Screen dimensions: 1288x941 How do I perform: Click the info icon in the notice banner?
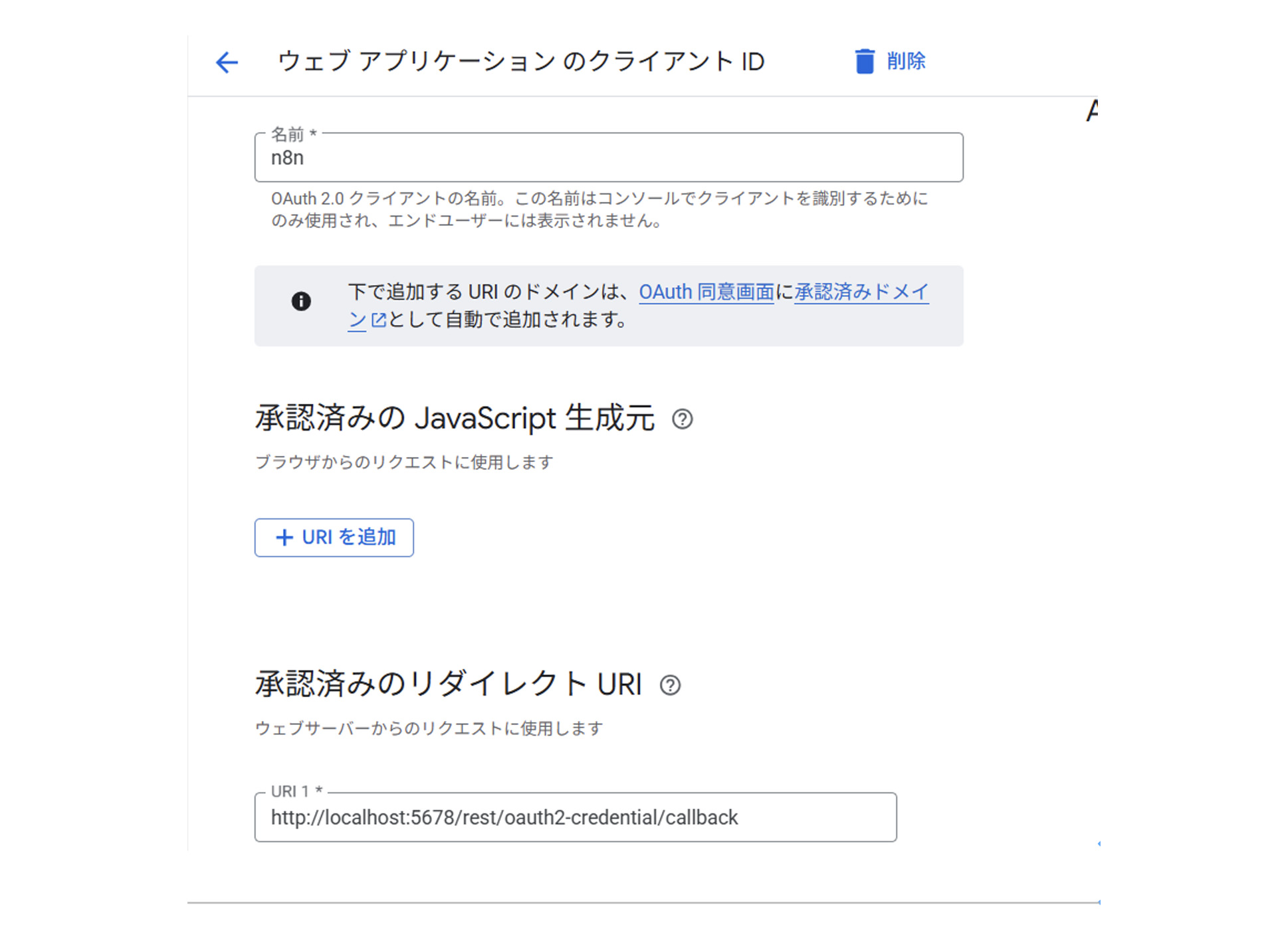coord(301,301)
